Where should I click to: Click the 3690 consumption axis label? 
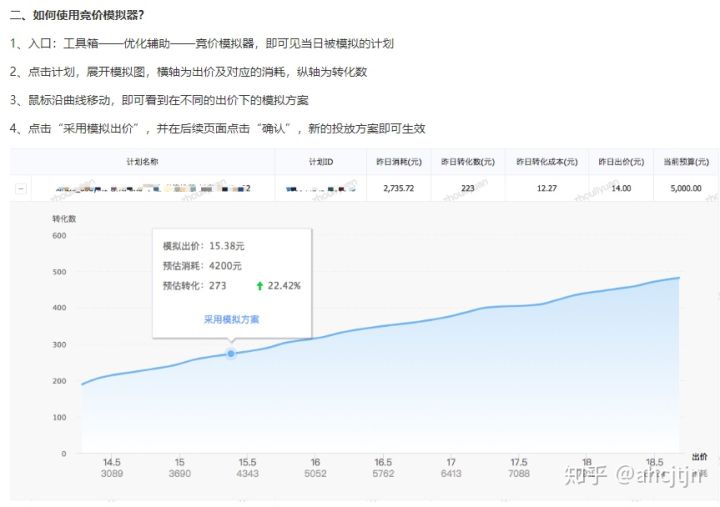pos(180,473)
